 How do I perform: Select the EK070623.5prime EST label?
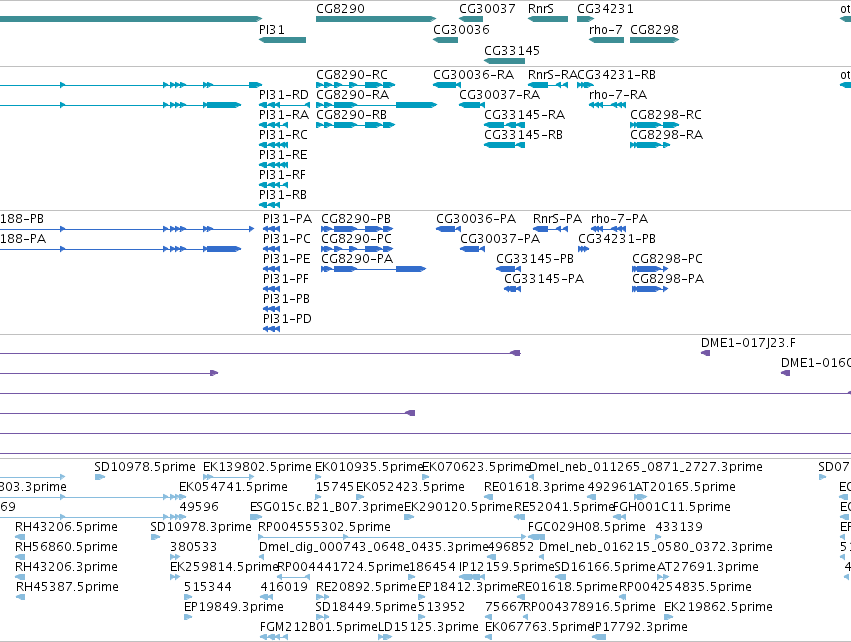click(x=476, y=467)
